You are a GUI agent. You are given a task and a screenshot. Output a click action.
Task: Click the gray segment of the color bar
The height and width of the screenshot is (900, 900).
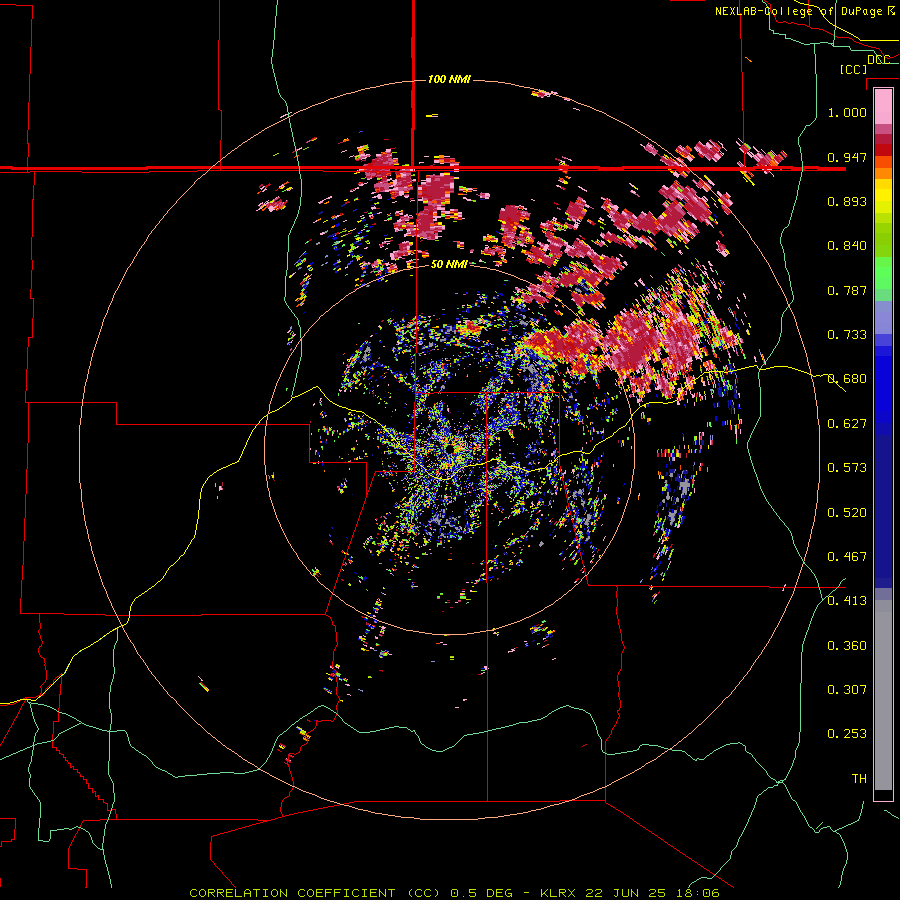coord(883,695)
